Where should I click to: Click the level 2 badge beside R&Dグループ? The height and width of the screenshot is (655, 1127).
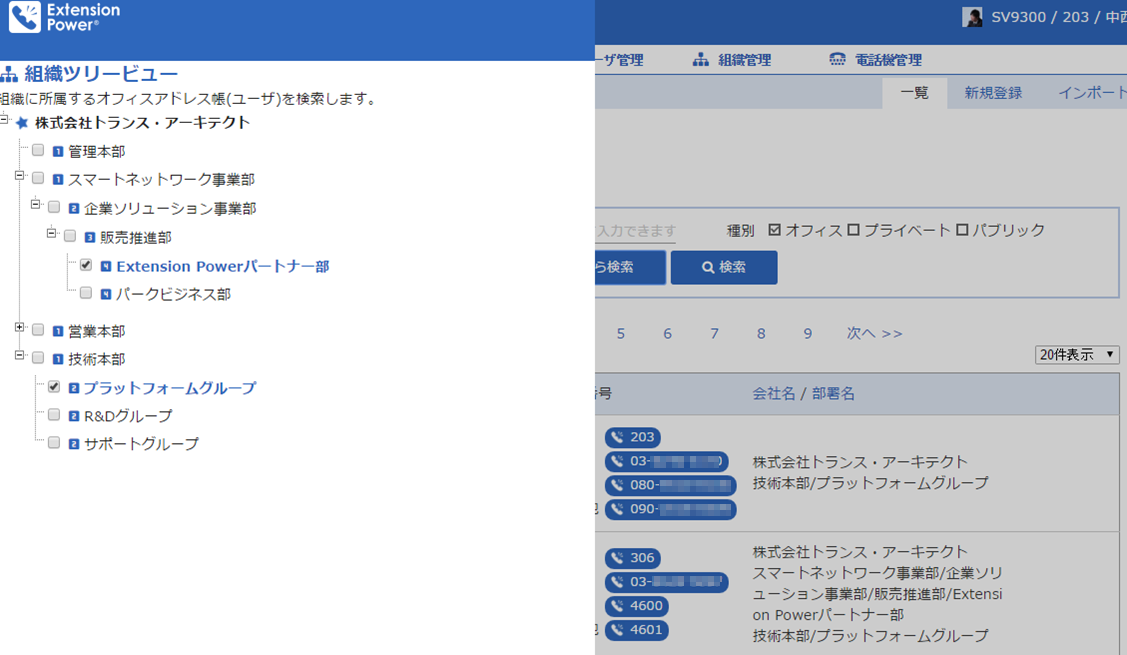pyautogui.click(x=74, y=416)
